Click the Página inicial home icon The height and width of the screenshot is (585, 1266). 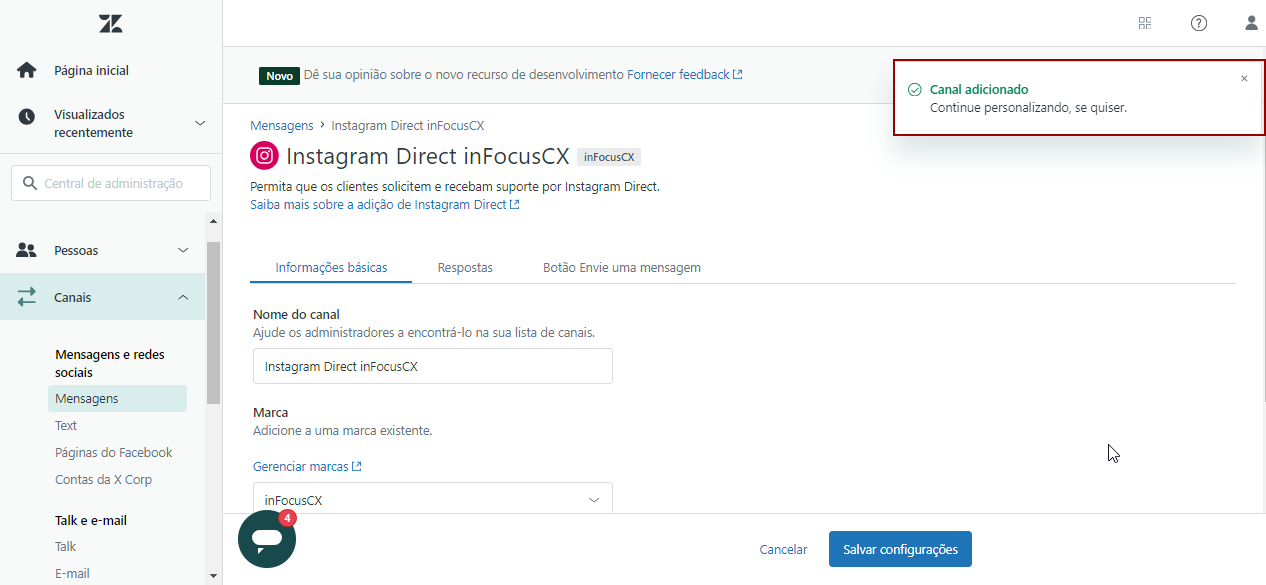pyautogui.click(x=27, y=71)
